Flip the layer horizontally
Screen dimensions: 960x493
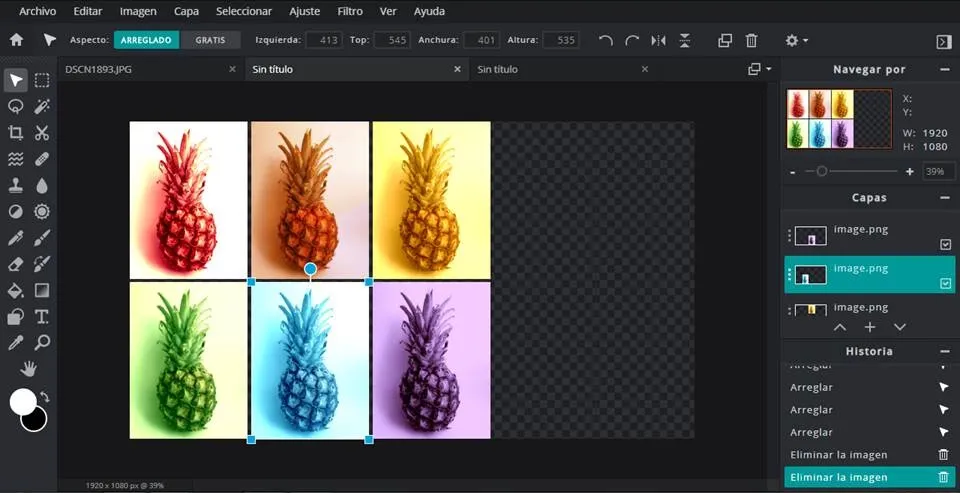tap(658, 41)
